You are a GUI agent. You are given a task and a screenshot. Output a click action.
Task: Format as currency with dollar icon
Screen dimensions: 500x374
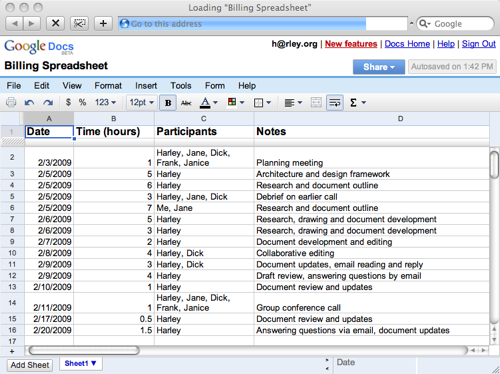[x=68, y=102]
